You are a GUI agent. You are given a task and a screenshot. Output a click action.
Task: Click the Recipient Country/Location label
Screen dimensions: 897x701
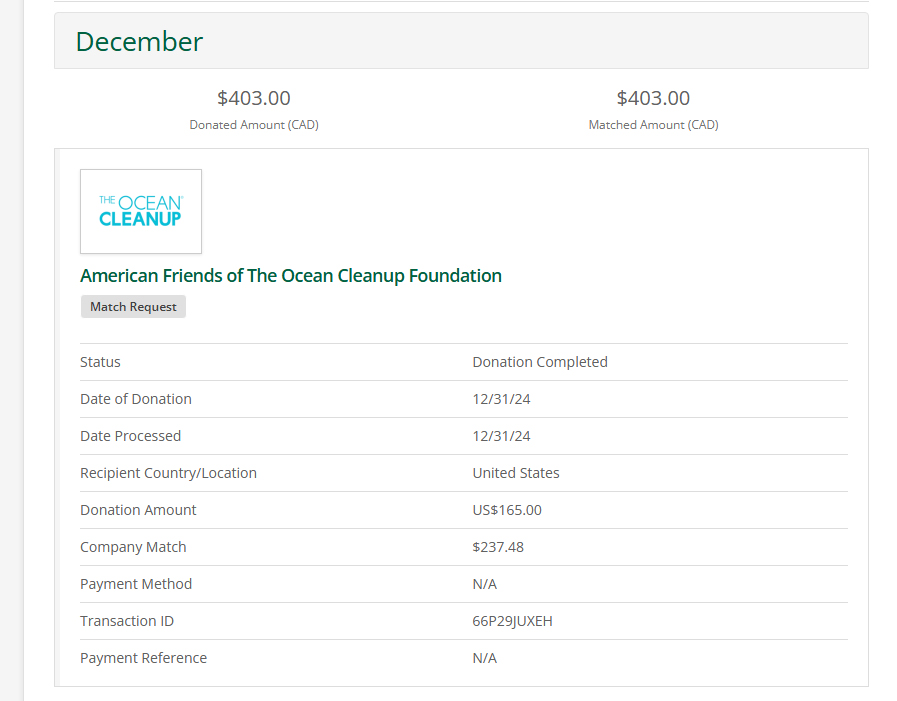[168, 473]
